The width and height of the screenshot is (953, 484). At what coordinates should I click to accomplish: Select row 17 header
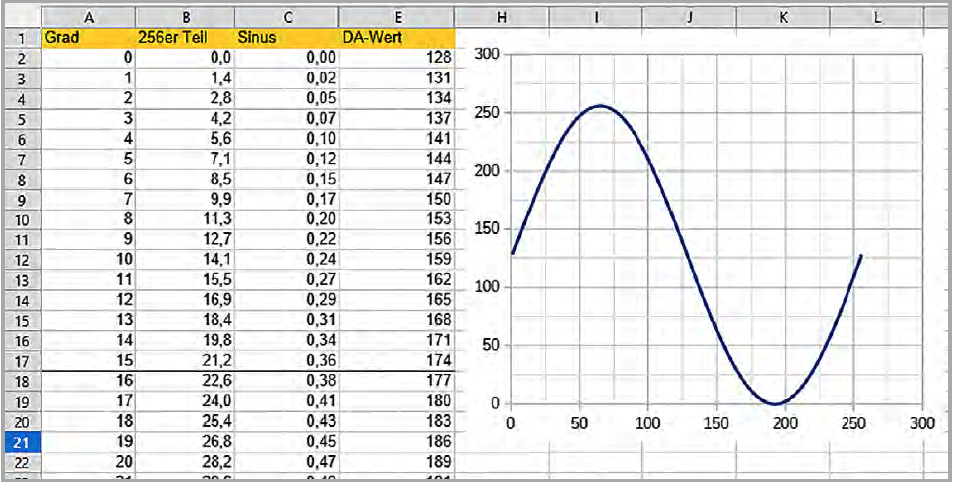(x=23, y=361)
